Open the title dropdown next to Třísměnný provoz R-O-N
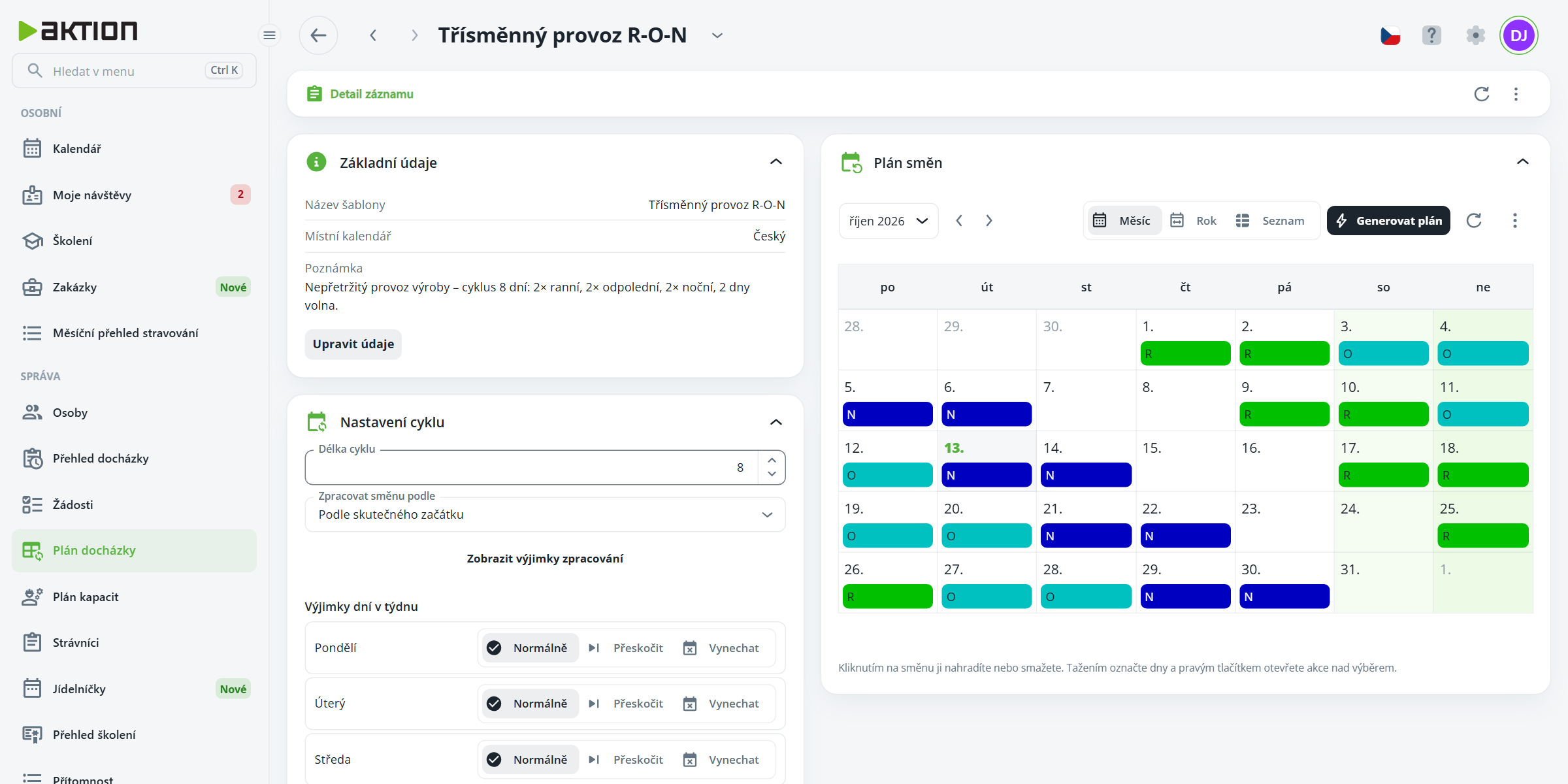Screen dimensions: 1568x784 coord(717,35)
